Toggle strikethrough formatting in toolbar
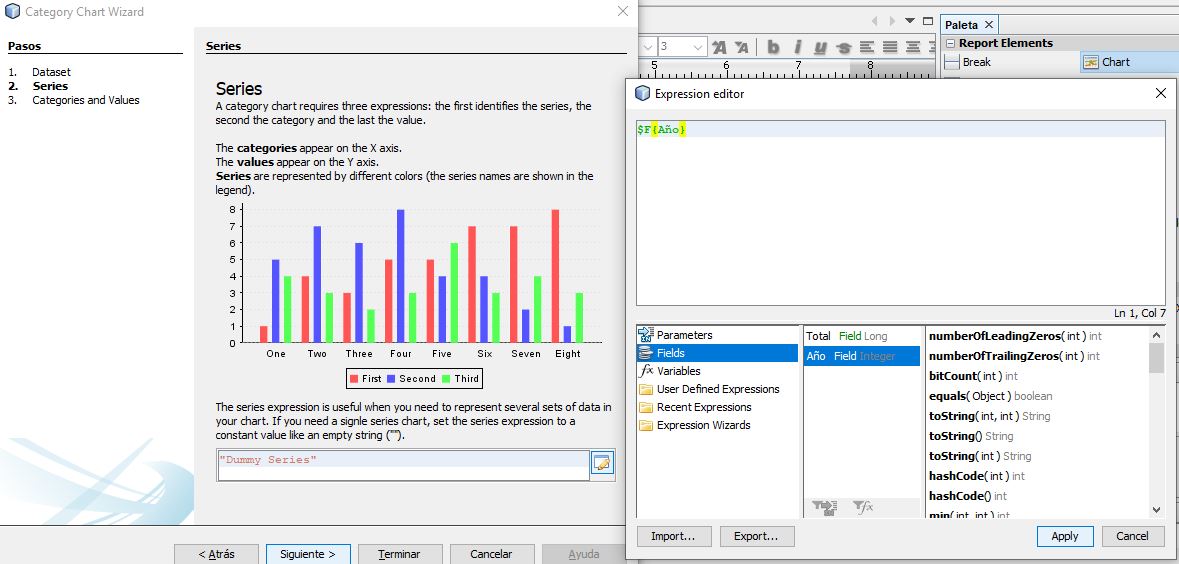 pos(844,47)
